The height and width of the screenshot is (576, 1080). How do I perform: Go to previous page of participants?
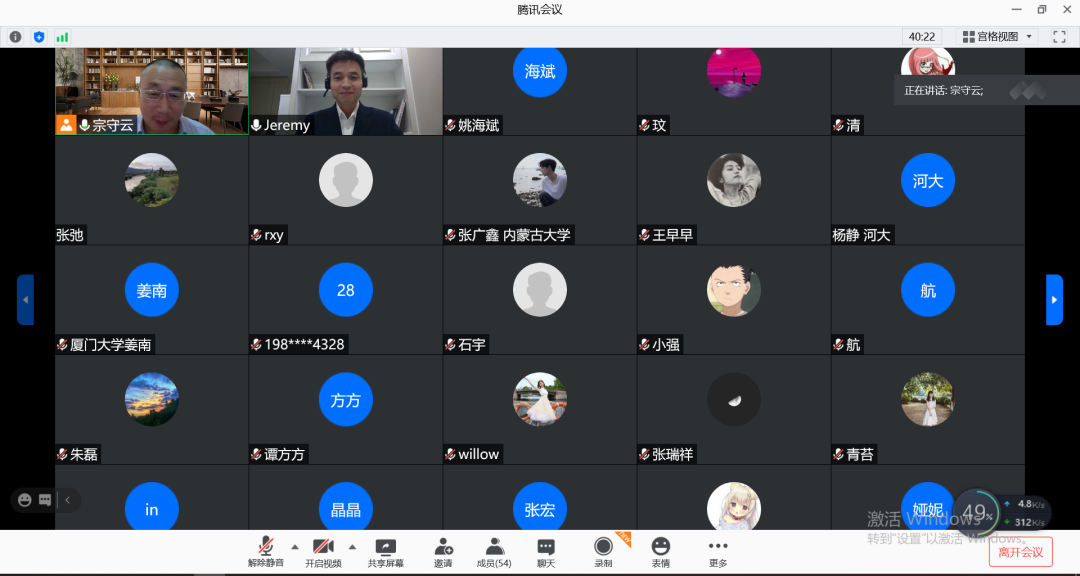(x=25, y=300)
